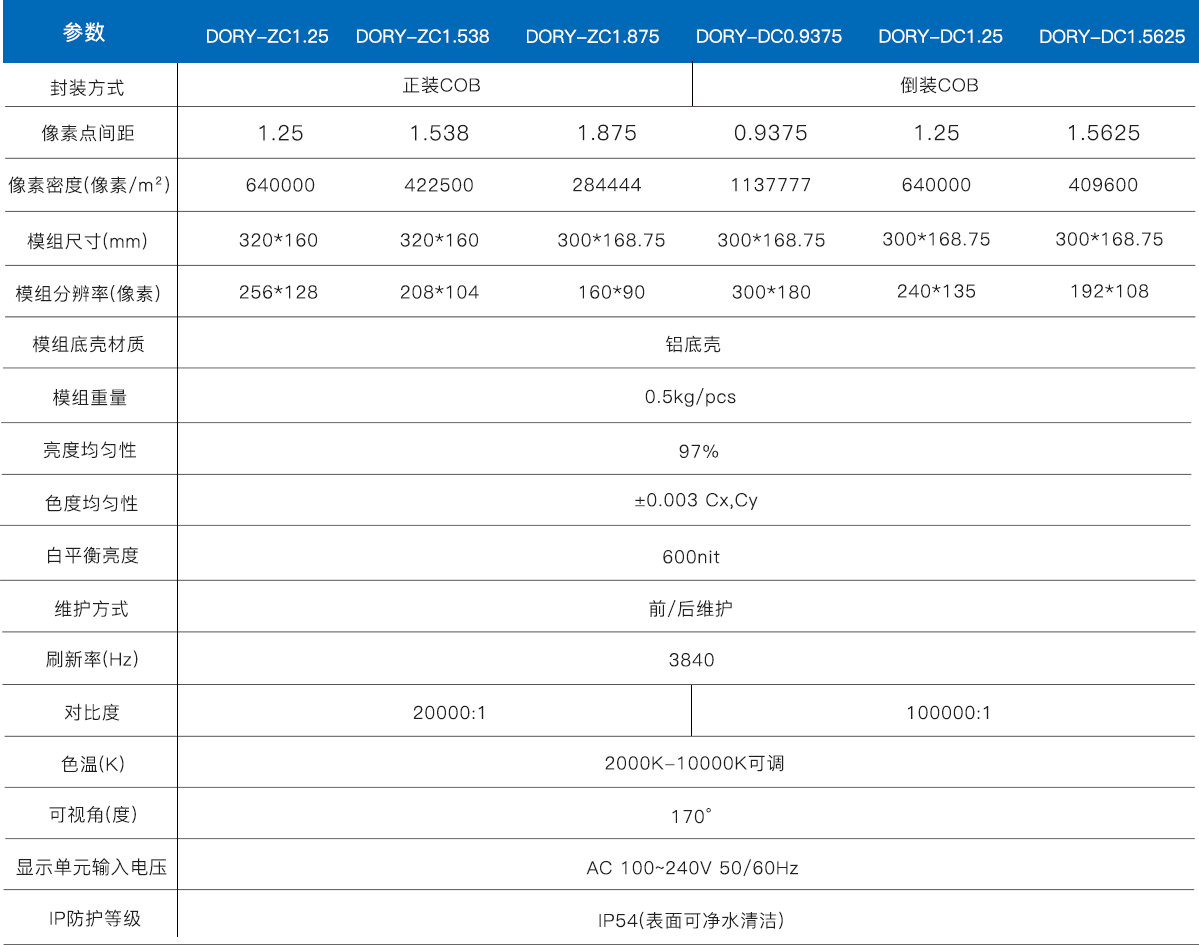Image resolution: width=1199 pixels, height=945 pixels.
Task: Click the 600nit white balance brightness value
Action: coord(690,556)
